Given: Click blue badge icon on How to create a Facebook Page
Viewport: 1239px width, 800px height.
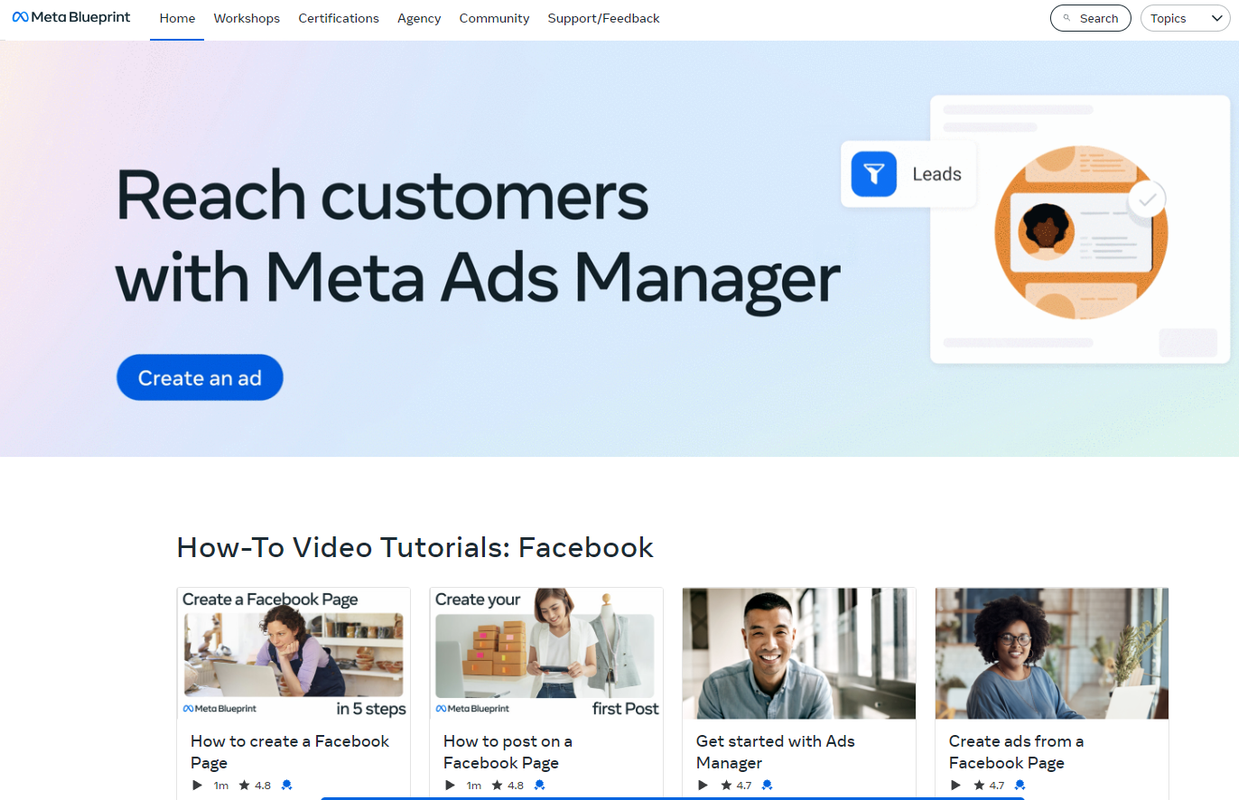Looking at the screenshot, I should pos(287,785).
